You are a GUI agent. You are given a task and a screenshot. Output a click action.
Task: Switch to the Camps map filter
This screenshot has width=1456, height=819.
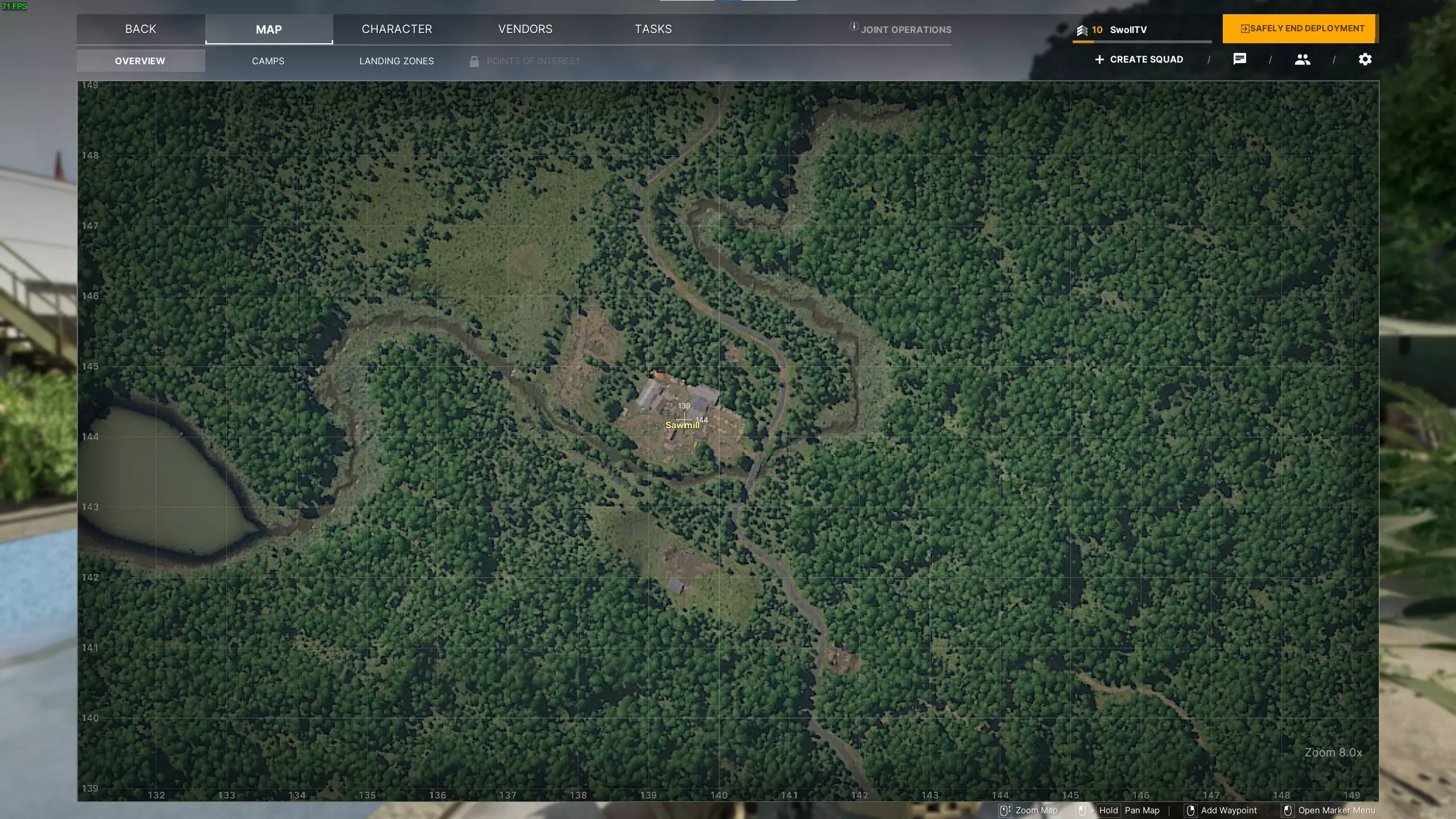pyautogui.click(x=268, y=61)
